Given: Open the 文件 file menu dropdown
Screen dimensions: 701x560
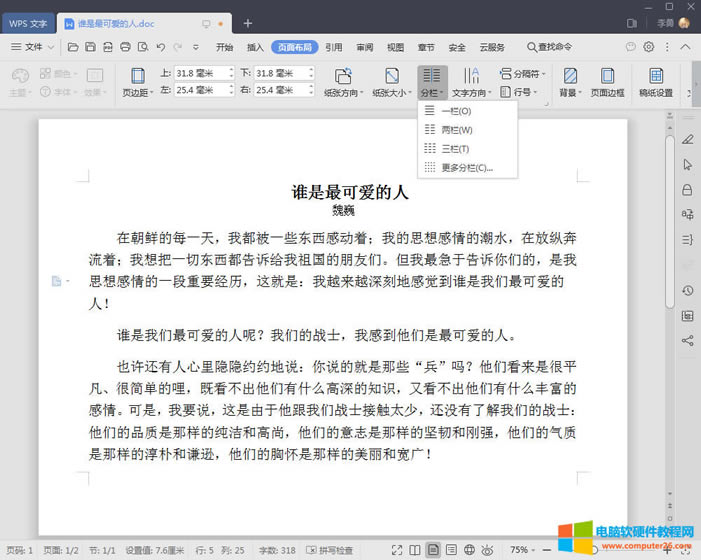Looking at the screenshot, I should 34,47.
